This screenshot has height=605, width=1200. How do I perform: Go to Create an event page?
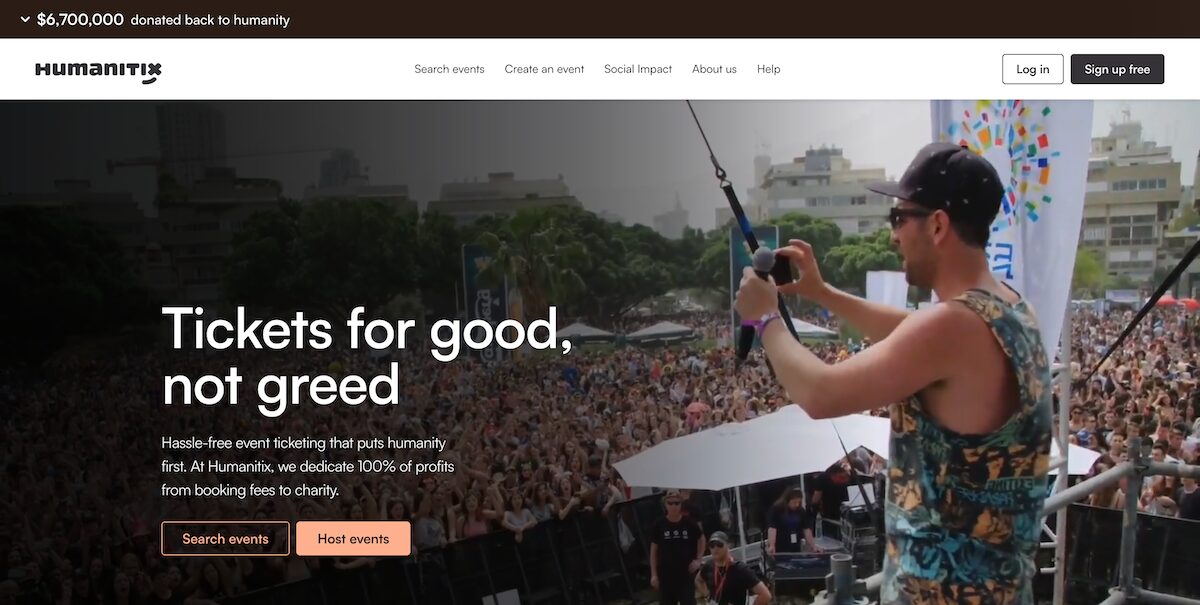point(544,69)
